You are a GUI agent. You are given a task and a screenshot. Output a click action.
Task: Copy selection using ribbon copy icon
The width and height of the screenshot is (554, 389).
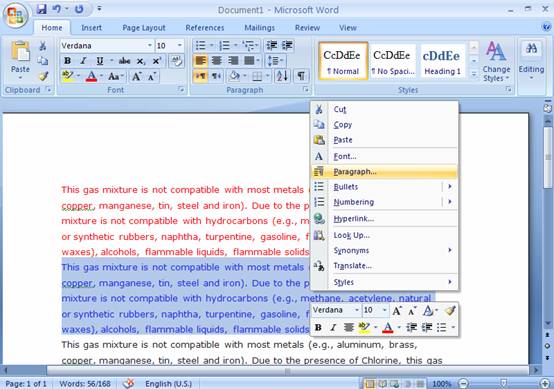[x=42, y=61]
